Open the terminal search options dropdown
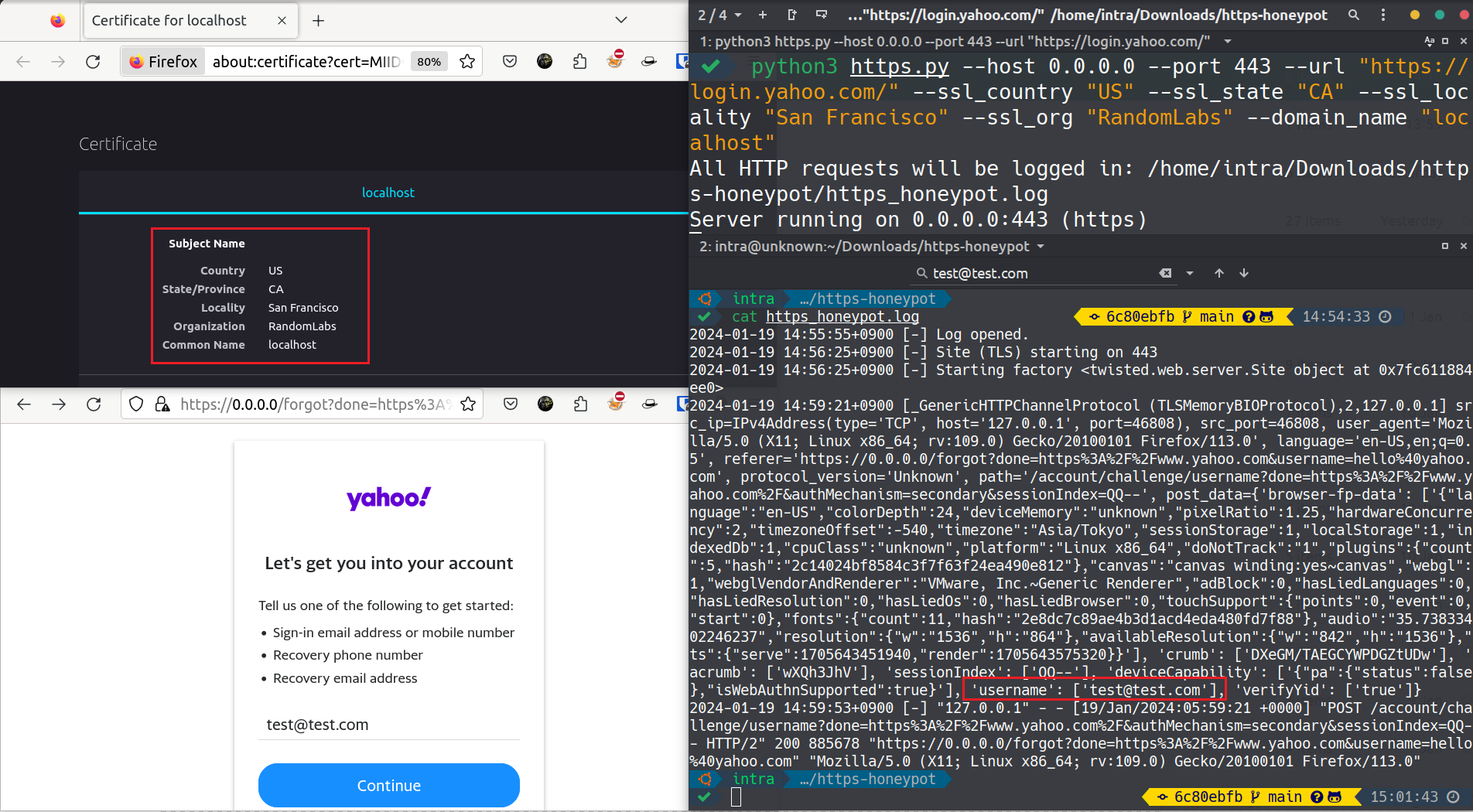Viewport: 1473px width, 812px height. 1190,273
